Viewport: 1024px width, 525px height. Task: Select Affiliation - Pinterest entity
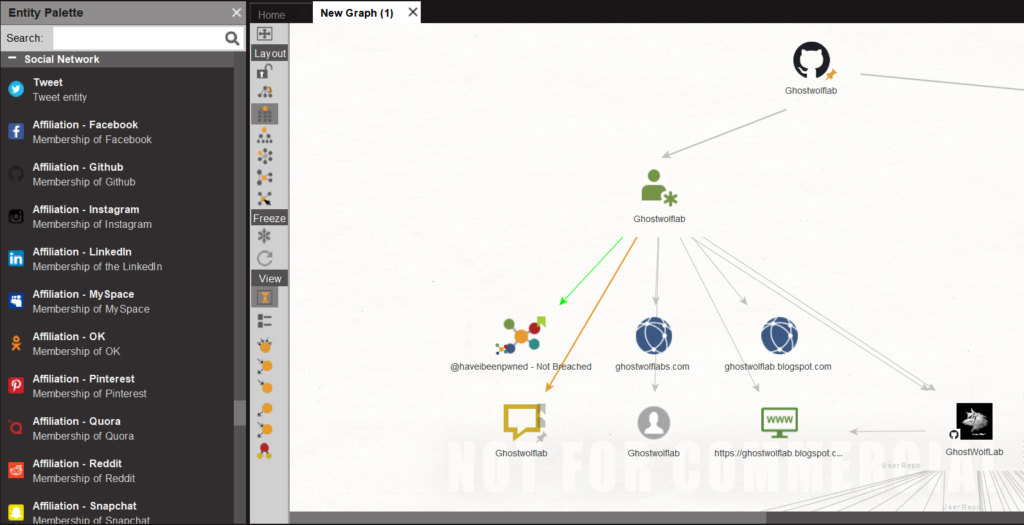(118, 386)
